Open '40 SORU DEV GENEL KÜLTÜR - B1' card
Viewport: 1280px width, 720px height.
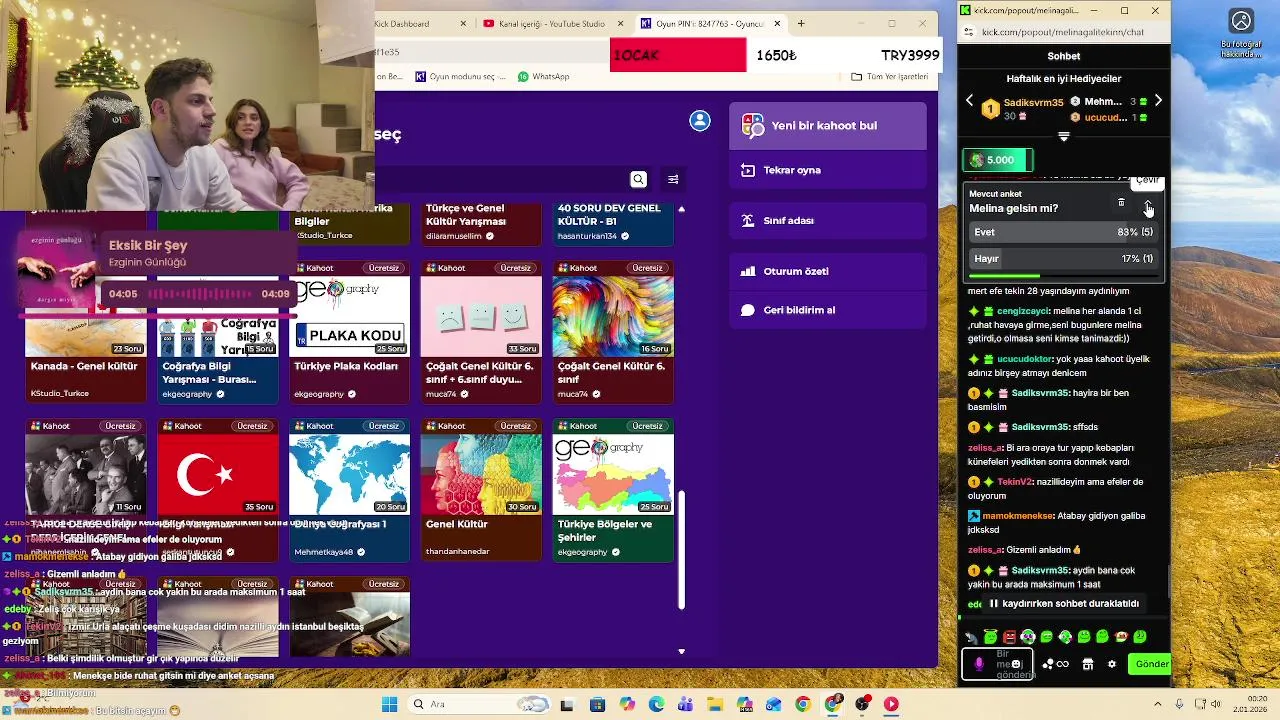coord(613,224)
